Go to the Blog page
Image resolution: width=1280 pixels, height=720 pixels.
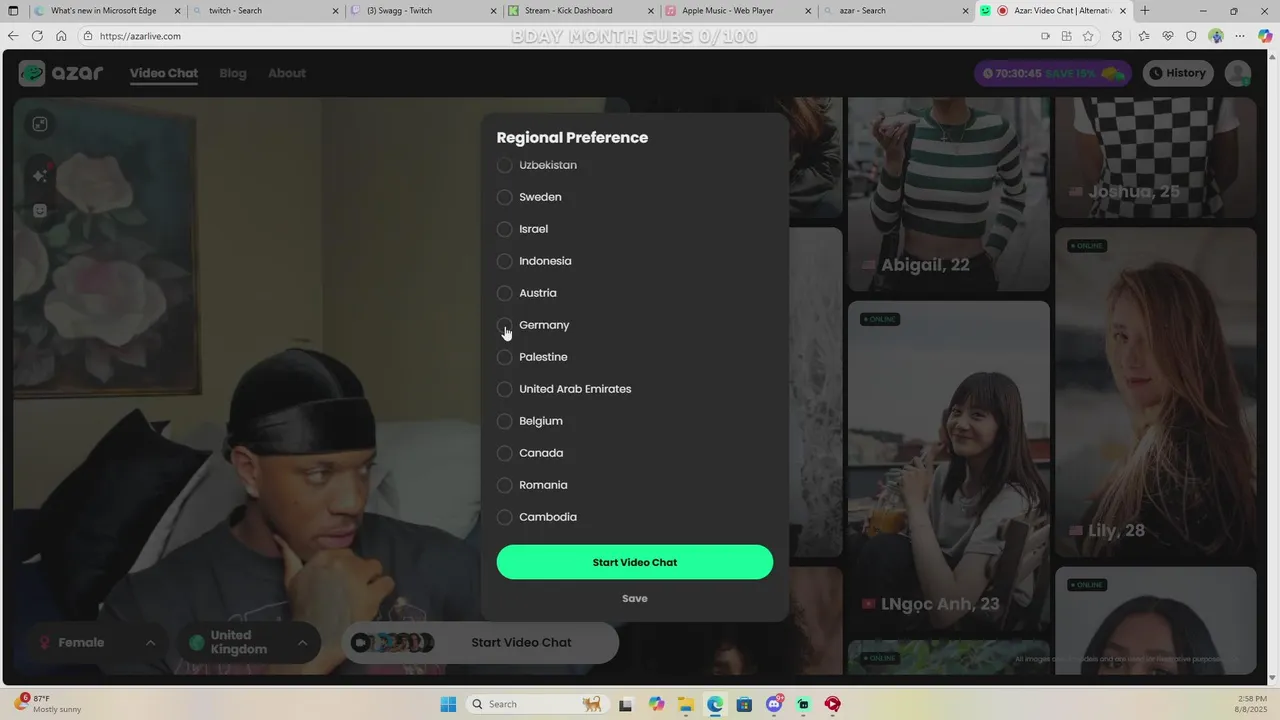click(233, 73)
